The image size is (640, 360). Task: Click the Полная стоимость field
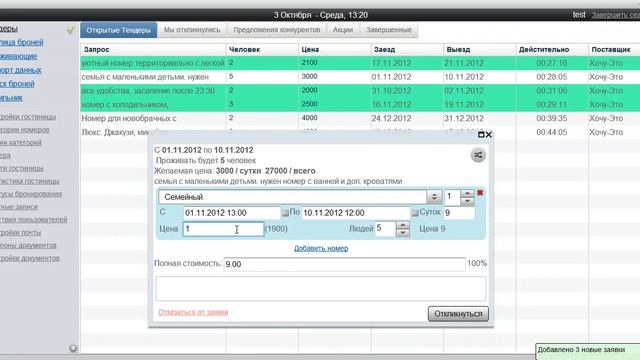344,264
